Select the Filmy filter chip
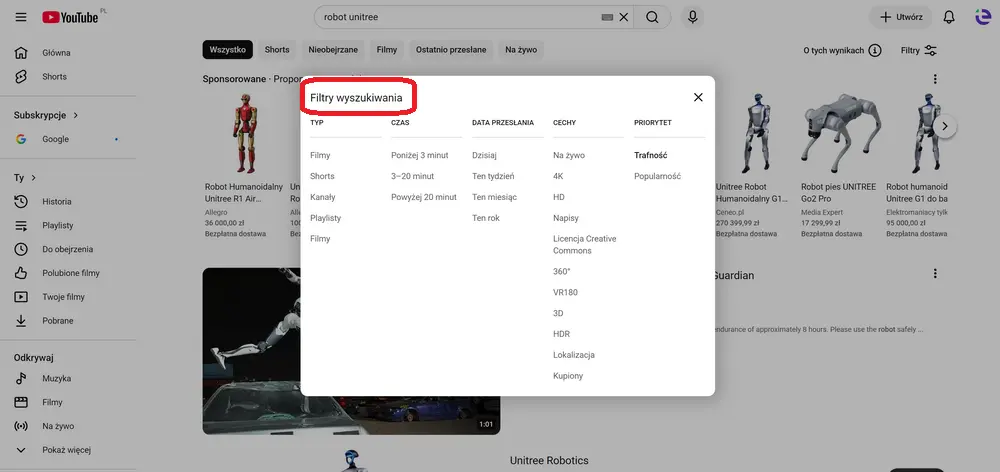The width and height of the screenshot is (1000, 472). (386, 50)
